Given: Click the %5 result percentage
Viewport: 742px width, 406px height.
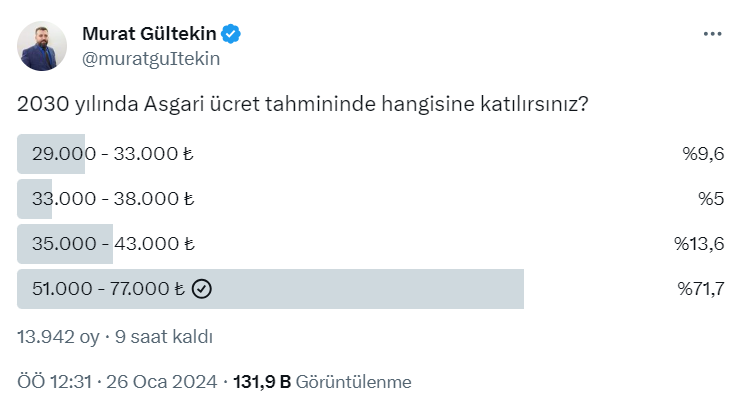Looking at the screenshot, I should tap(710, 198).
